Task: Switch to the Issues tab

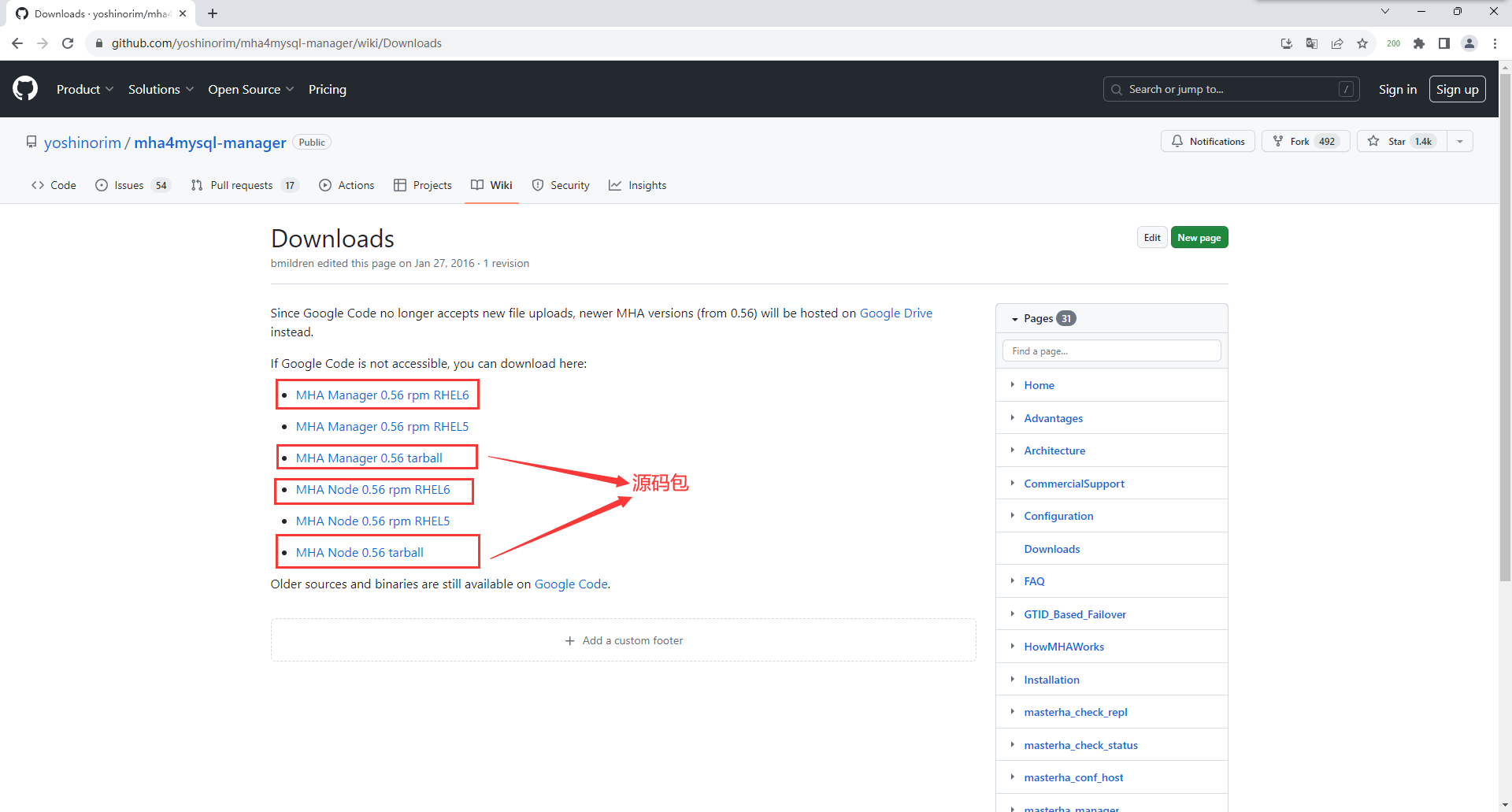Action: [132, 185]
